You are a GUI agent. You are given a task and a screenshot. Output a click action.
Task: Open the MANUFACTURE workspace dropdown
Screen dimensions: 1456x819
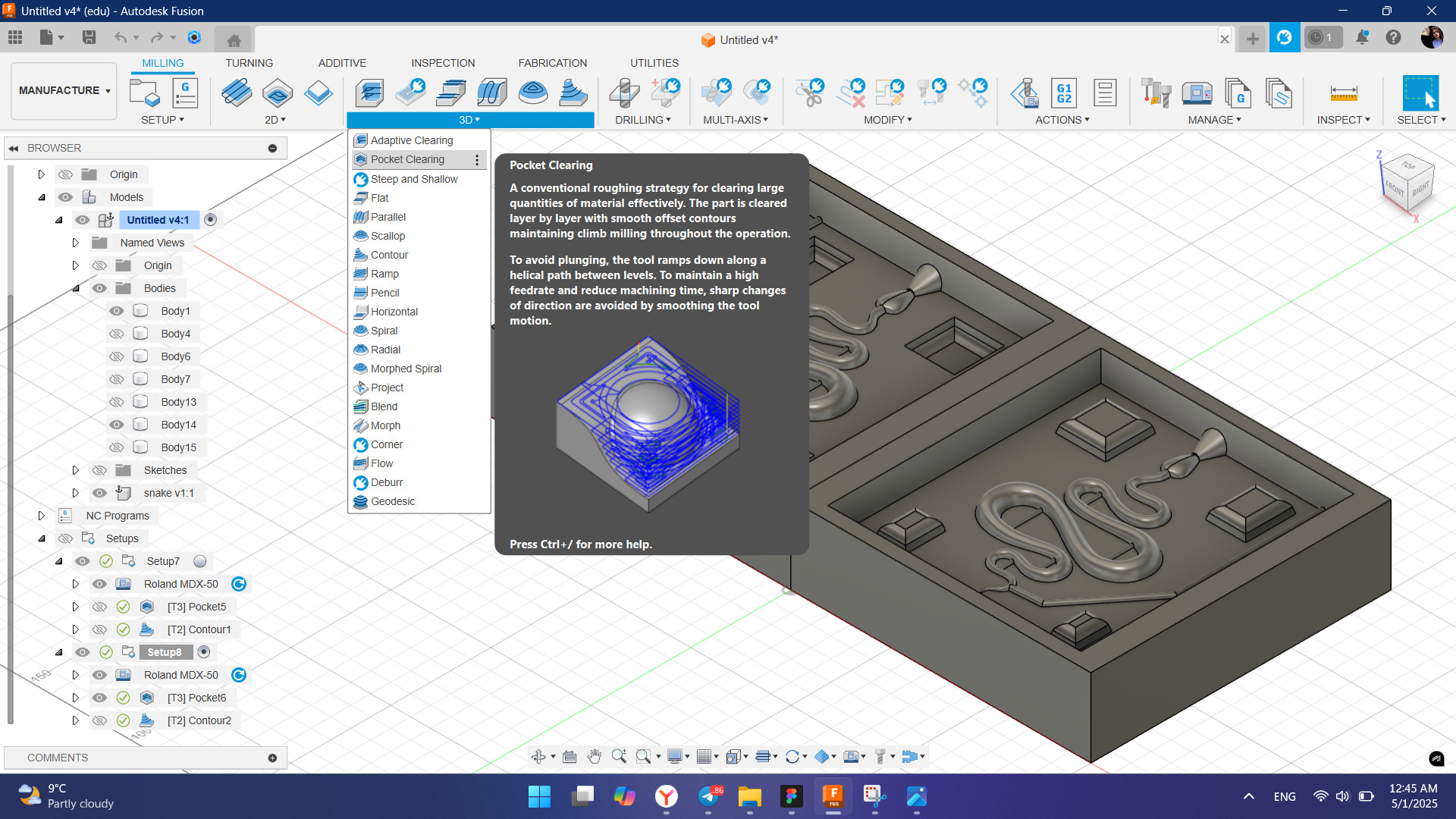click(64, 90)
